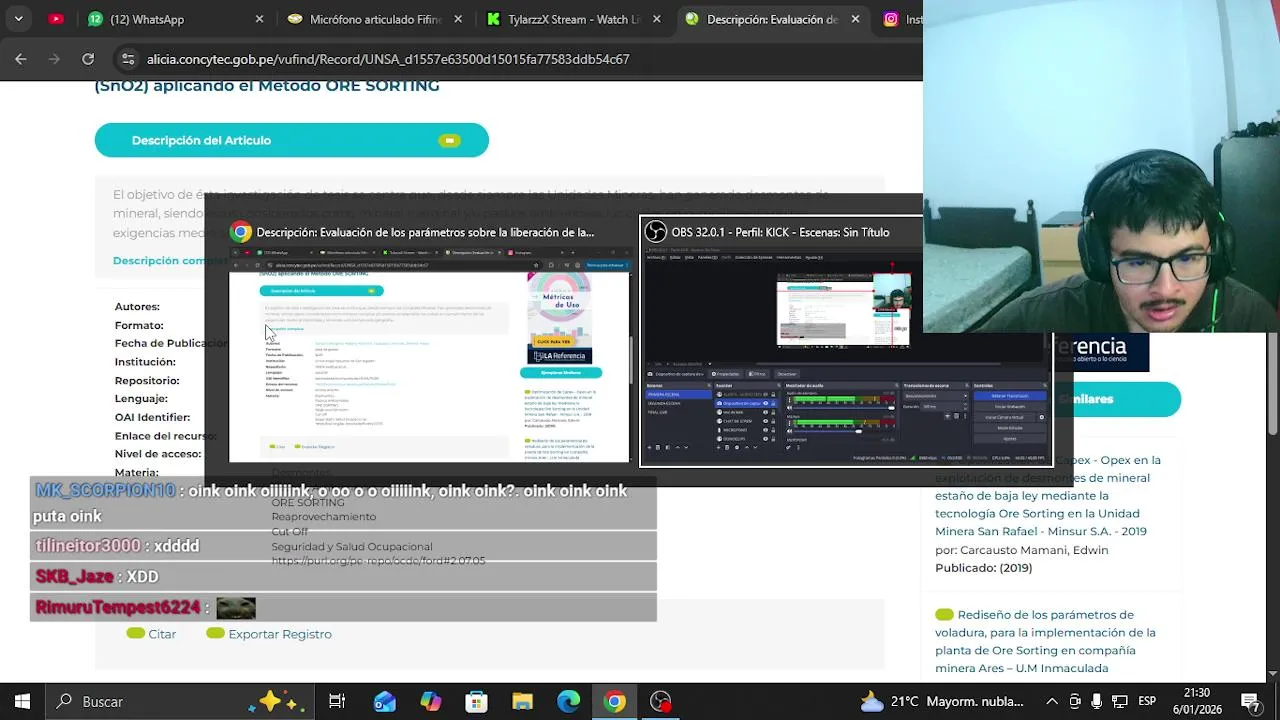Click the Reaprovechamiento subject term

[324, 517]
